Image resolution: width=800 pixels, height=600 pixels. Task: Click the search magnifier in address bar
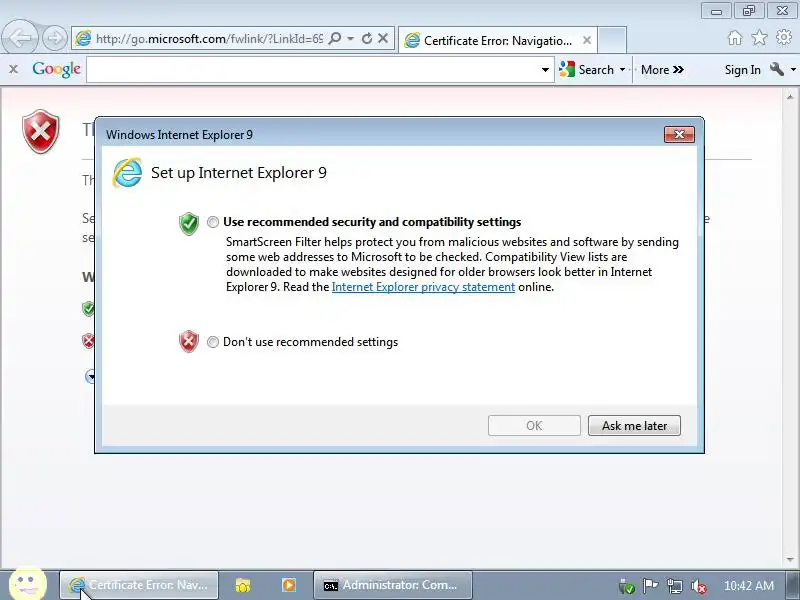pyautogui.click(x=335, y=39)
